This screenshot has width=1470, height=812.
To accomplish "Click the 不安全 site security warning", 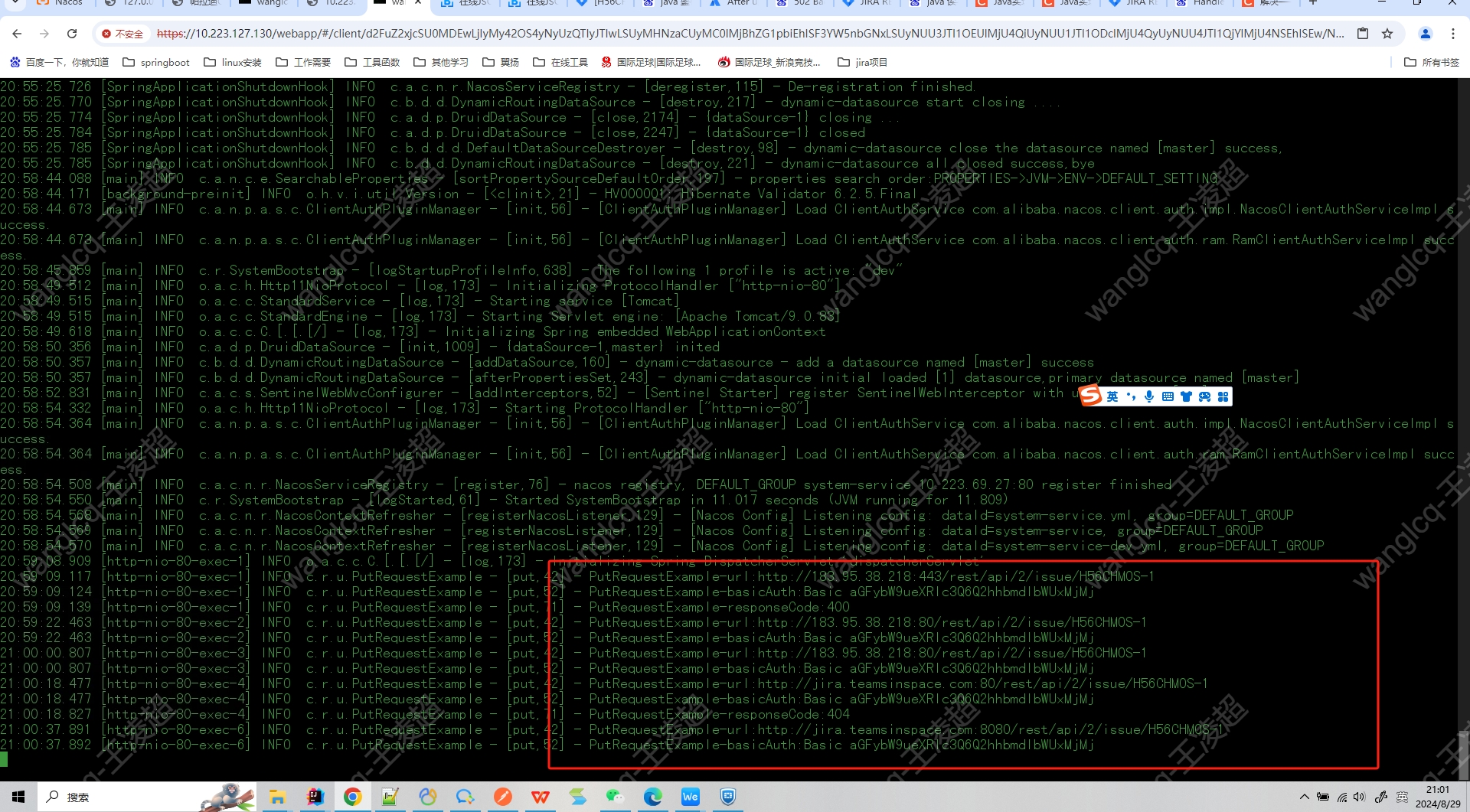I will [122, 34].
